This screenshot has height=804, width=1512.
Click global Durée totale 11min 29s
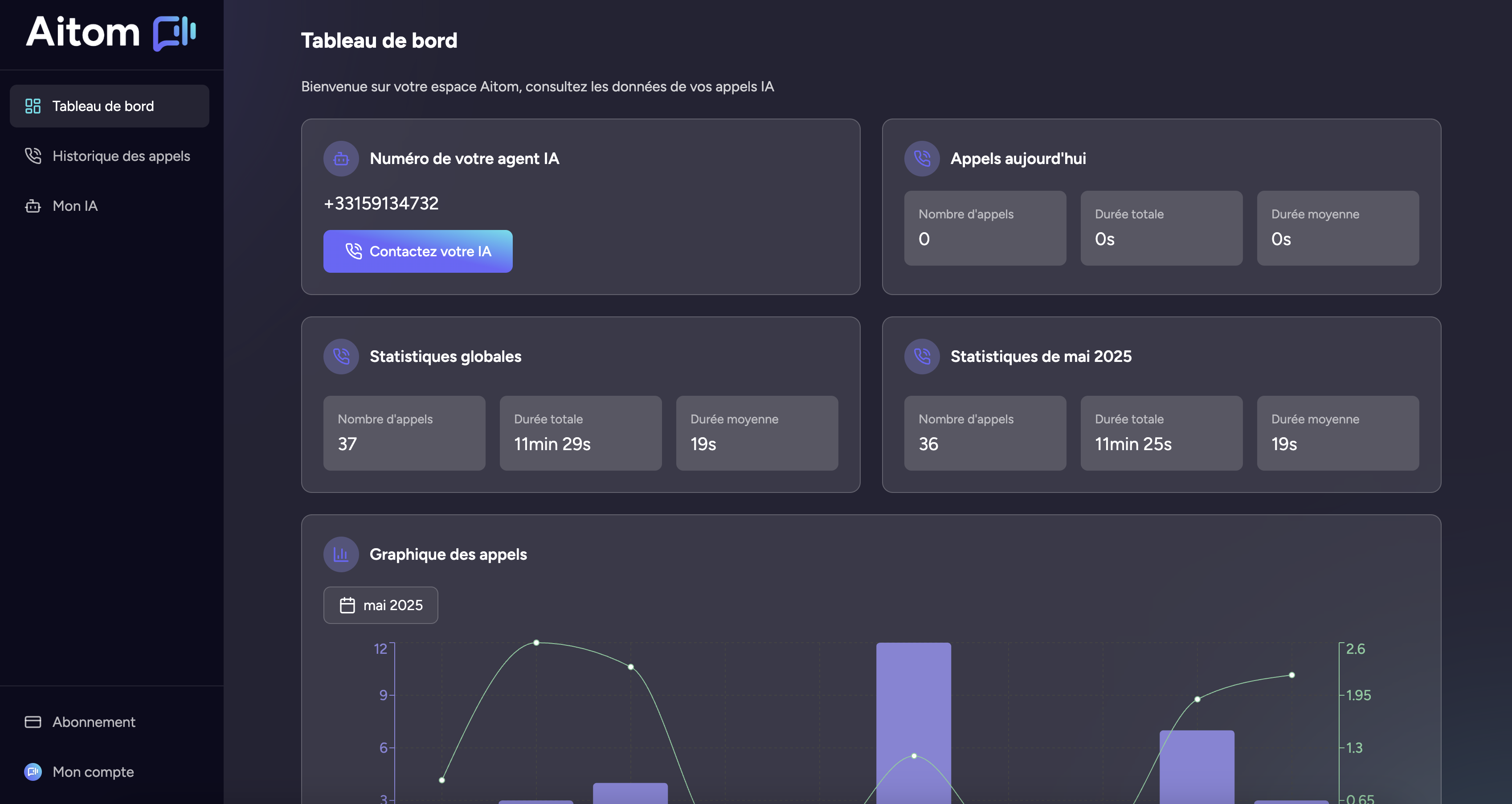[x=552, y=444]
